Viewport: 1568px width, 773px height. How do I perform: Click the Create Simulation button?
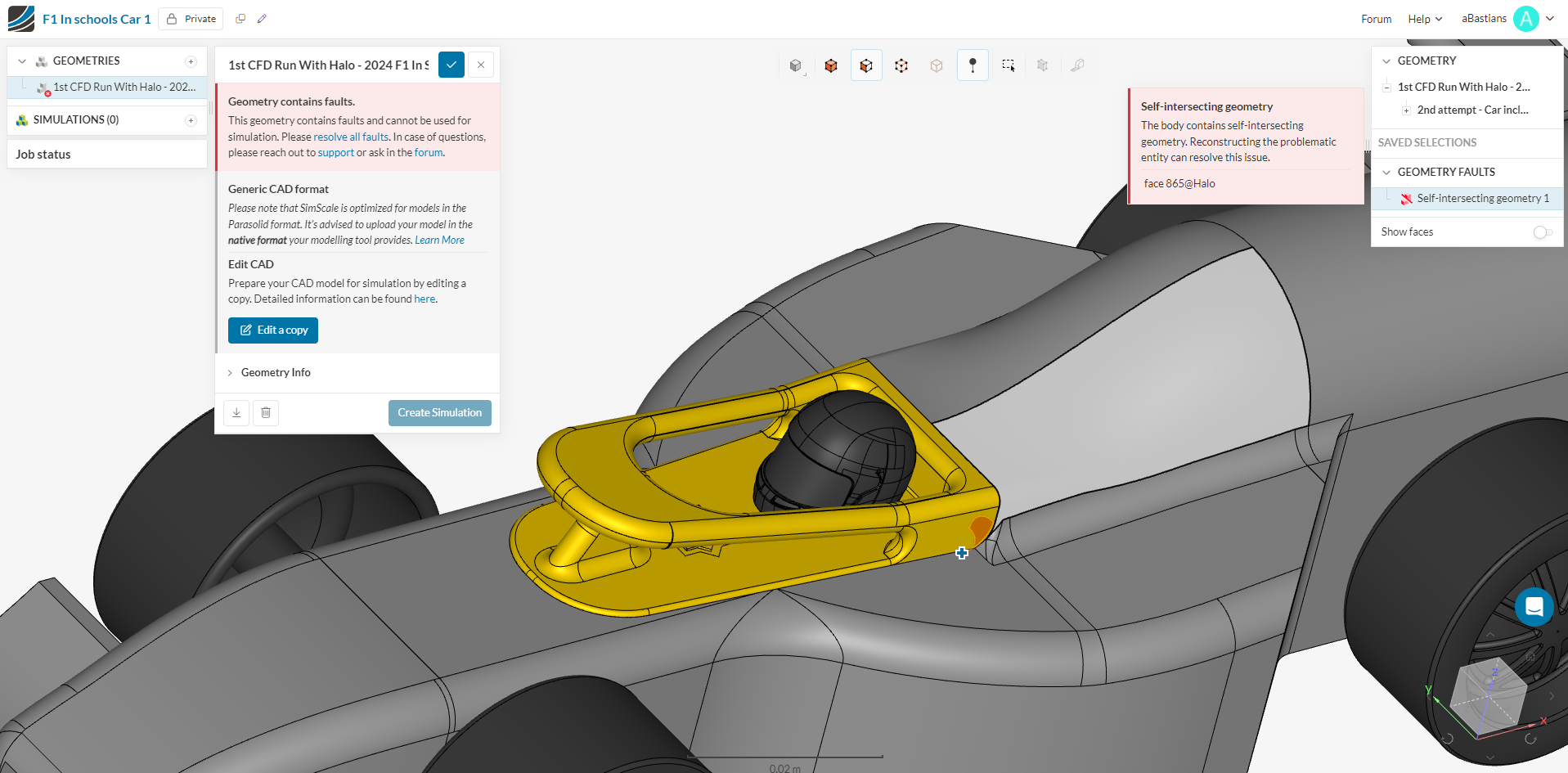[439, 412]
